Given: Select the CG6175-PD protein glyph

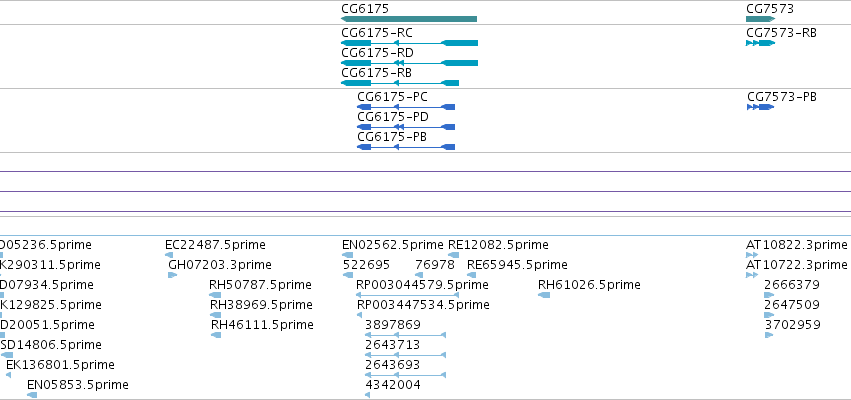Looking at the screenshot, I should pos(406,127).
